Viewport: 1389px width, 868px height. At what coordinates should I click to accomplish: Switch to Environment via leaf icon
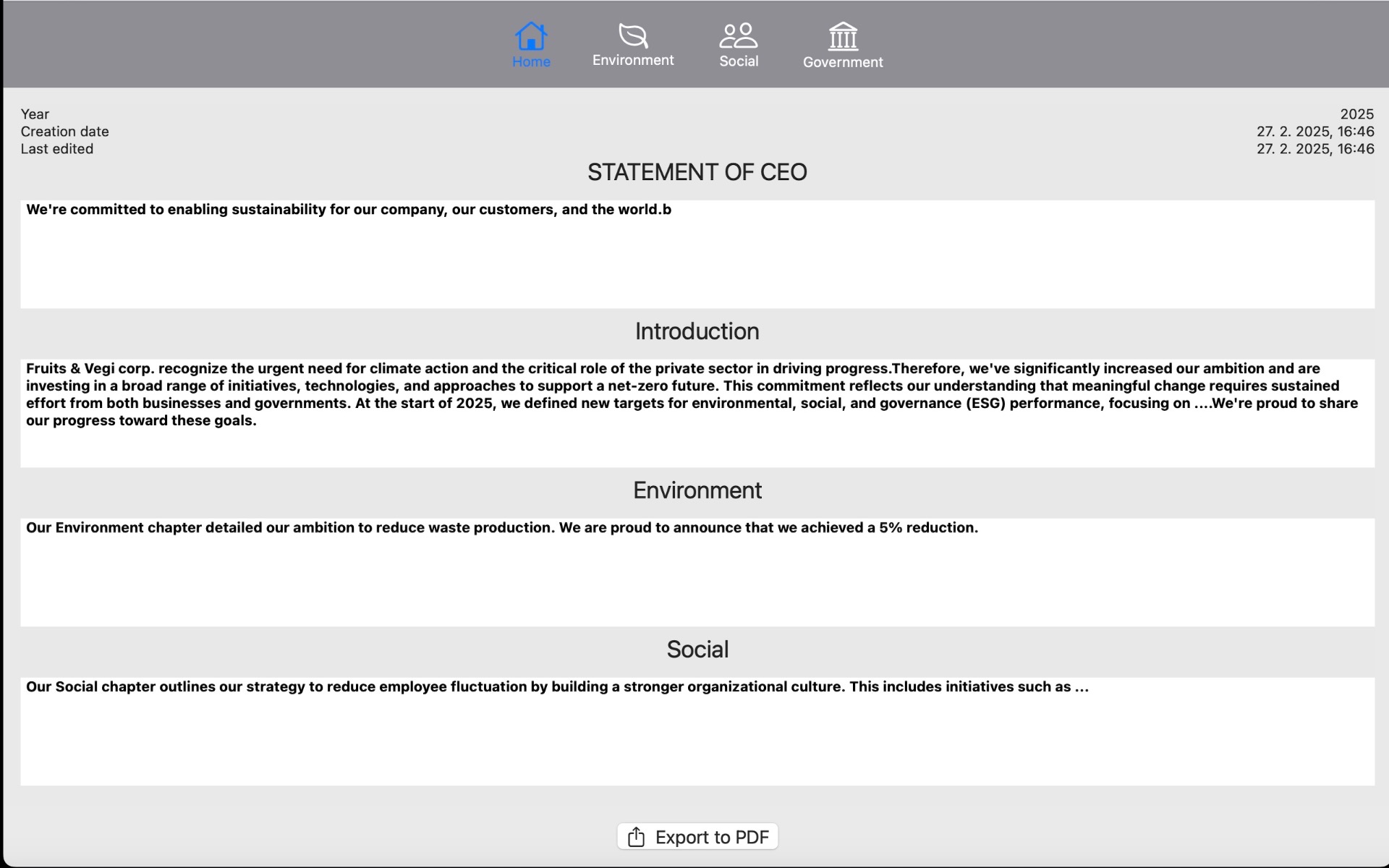(x=633, y=35)
